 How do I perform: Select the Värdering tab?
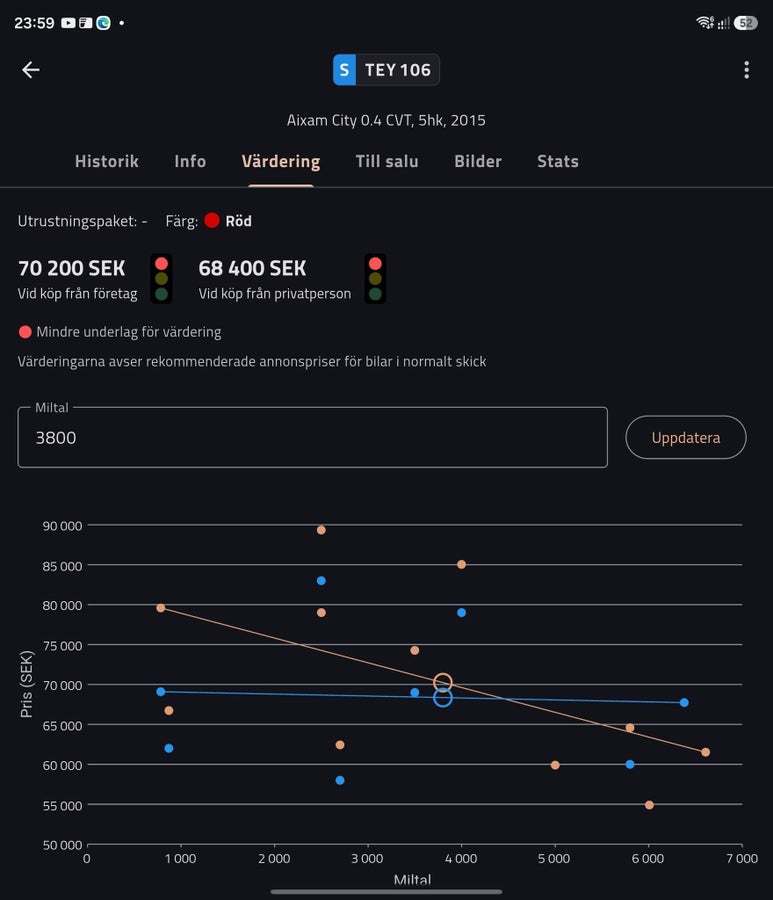point(281,161)
